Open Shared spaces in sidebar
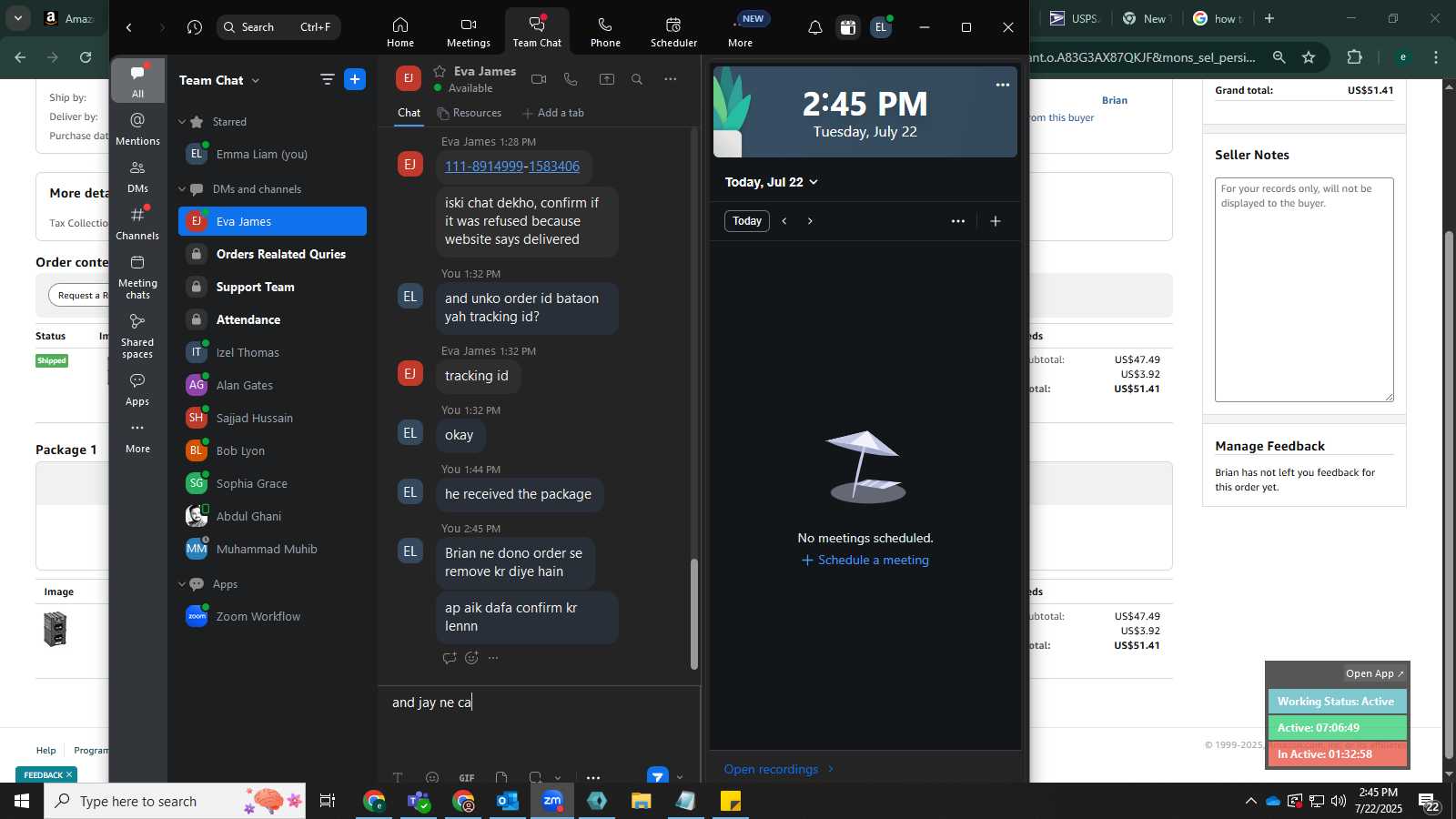 click(137, 336)
